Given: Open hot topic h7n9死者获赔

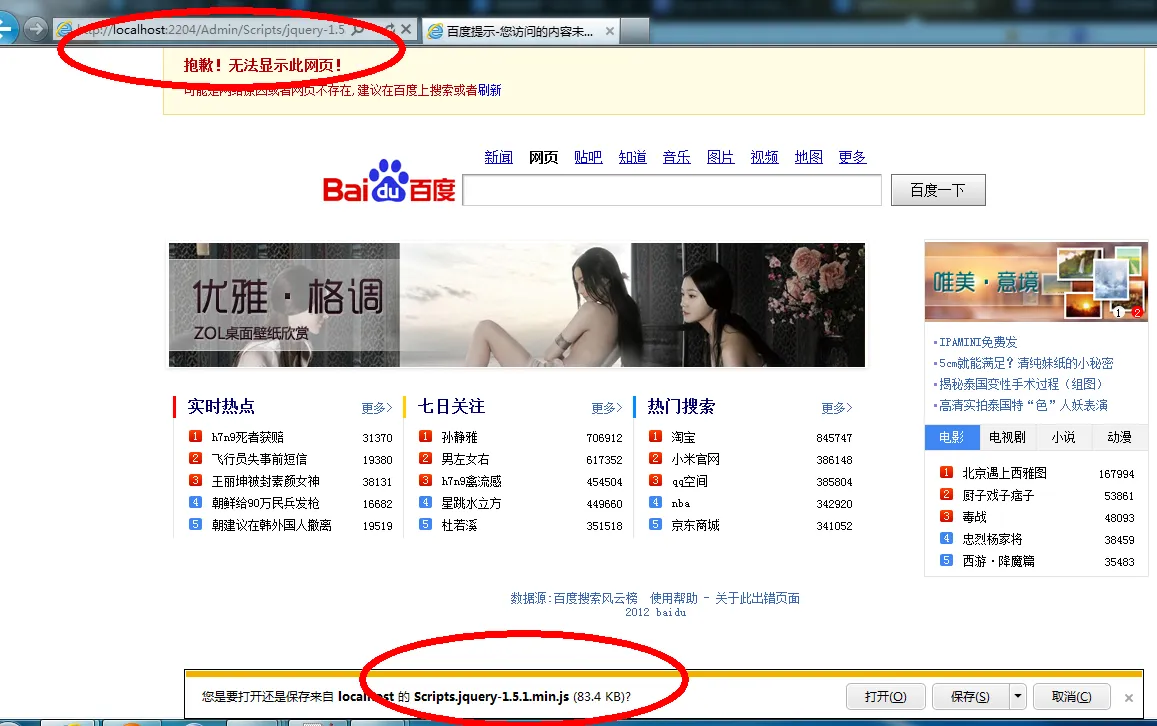Looking at the screenshot, I should 248,438.
